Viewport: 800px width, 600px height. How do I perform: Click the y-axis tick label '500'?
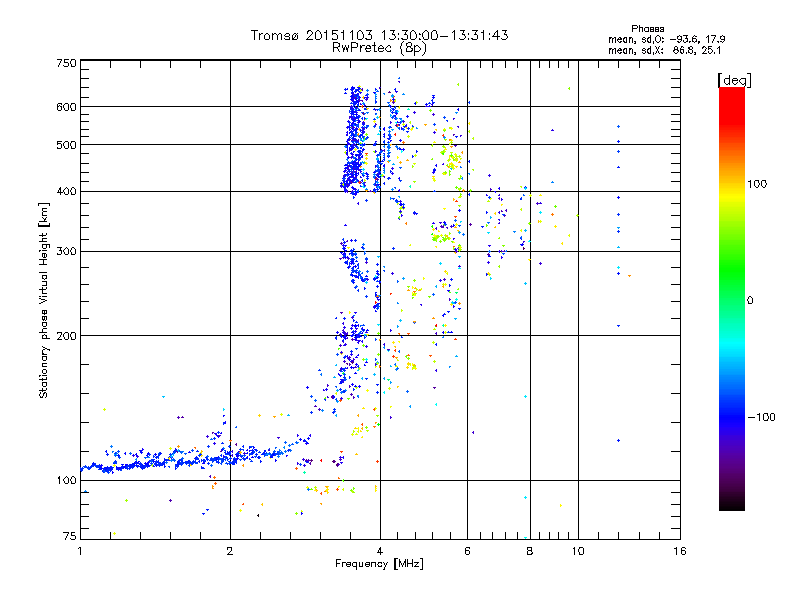click(x=66, y=145)
